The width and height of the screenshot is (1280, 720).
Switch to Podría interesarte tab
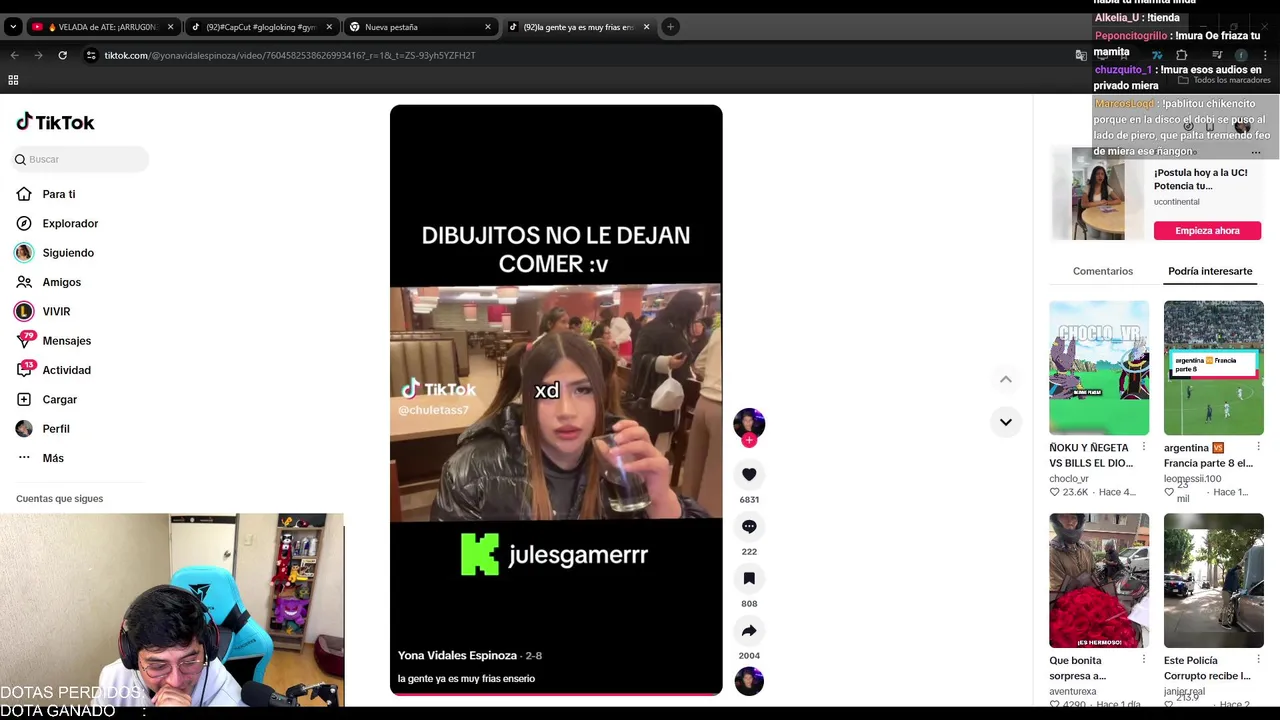[x=1210, y=271]
